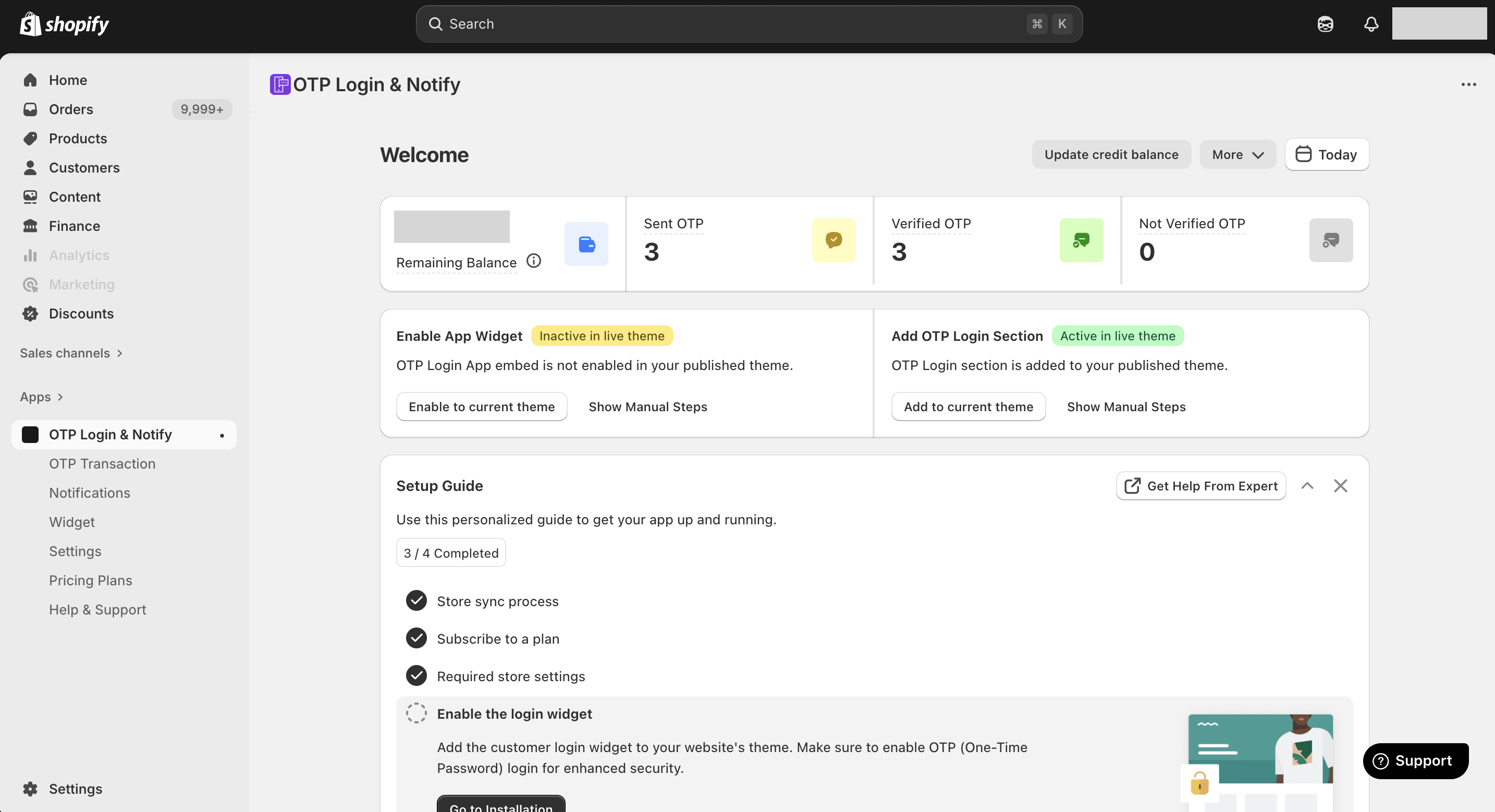
Task: Open the Sidekick assistant icon in top bar
Action: (1325, 24)
